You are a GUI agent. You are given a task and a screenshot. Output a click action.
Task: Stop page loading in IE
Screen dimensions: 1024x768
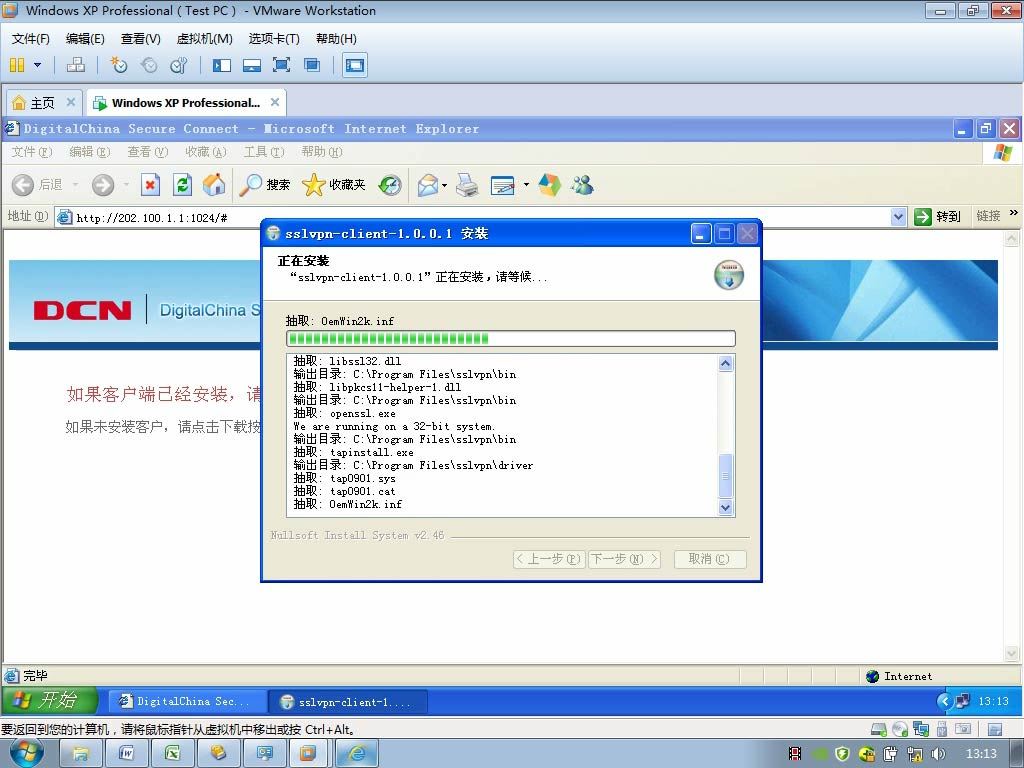[x=150, y=185]
